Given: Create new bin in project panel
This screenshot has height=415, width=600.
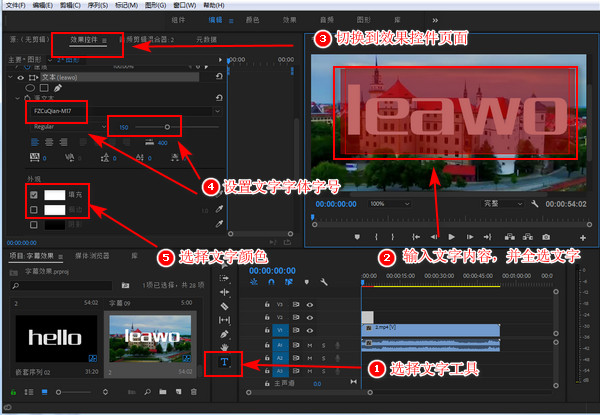Looking at the screenshot, I should pyautogui.click(x=163, y=392).
